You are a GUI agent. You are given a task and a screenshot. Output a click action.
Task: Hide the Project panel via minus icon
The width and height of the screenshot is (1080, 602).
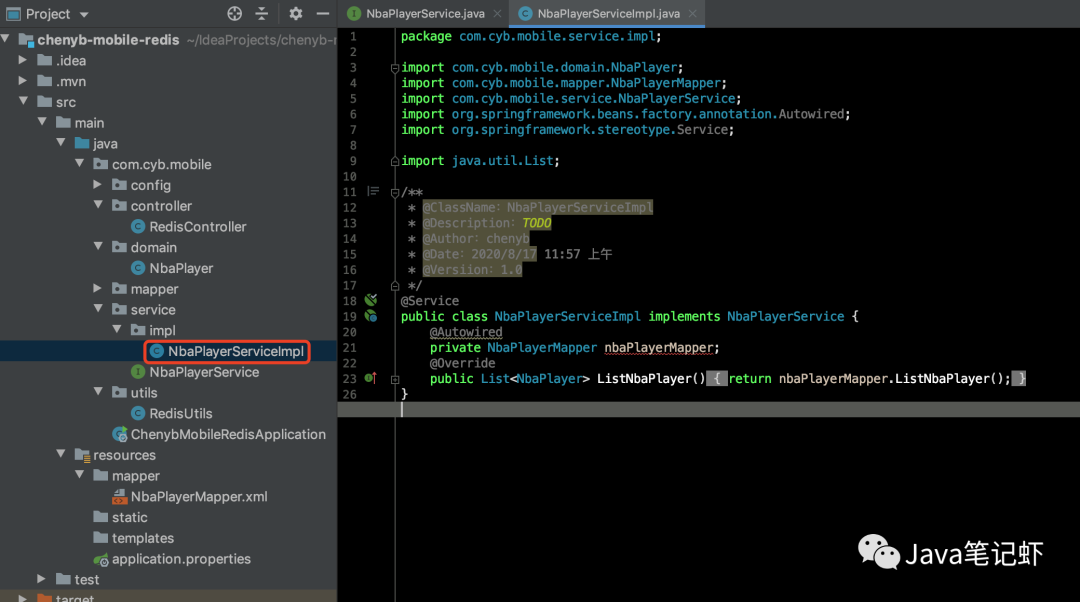click(x=323, y=14)
